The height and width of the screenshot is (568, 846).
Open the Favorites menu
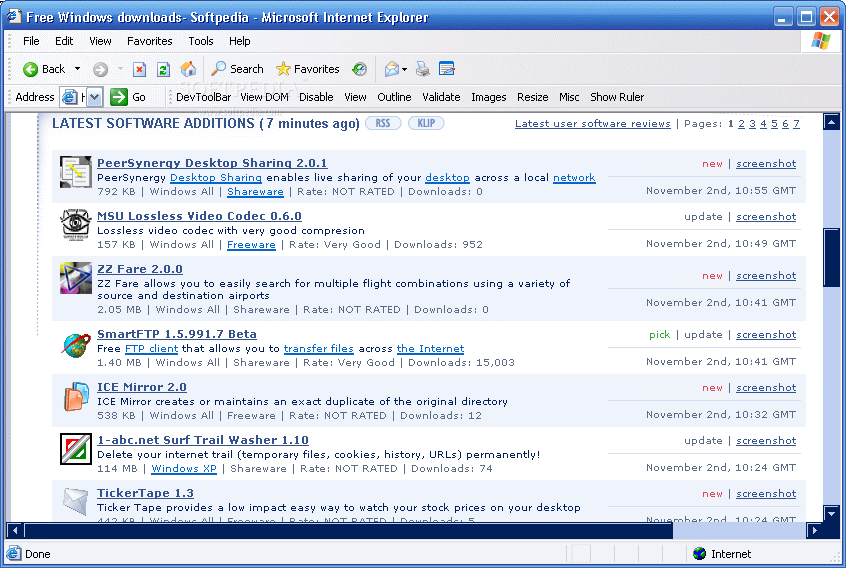click(x=149, y=41)
